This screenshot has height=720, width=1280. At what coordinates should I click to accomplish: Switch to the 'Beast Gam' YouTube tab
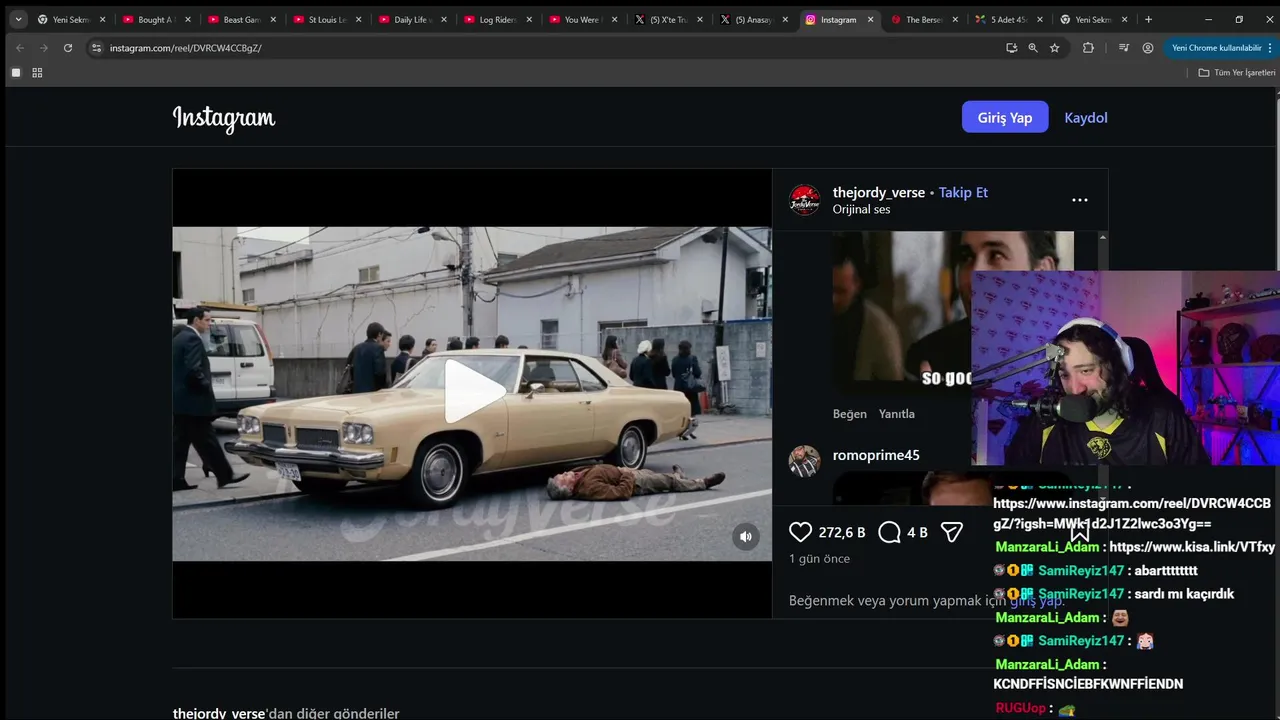tap(240, 19)
